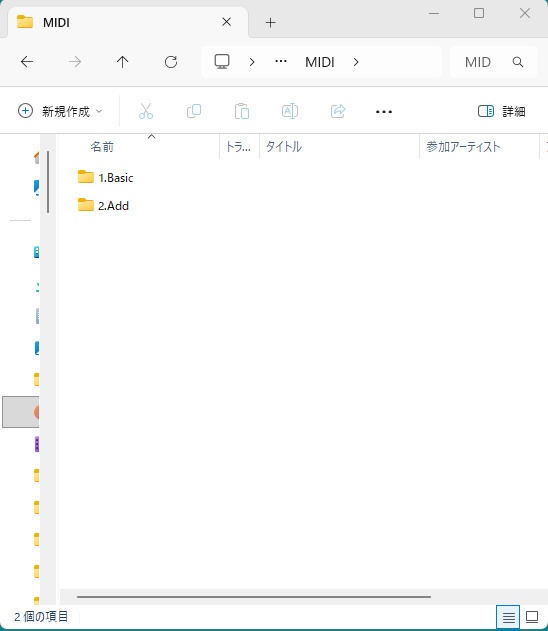This screenshot has height=631, width=548.
Task: Switch to details list view layout
Action: pos(508,617)
